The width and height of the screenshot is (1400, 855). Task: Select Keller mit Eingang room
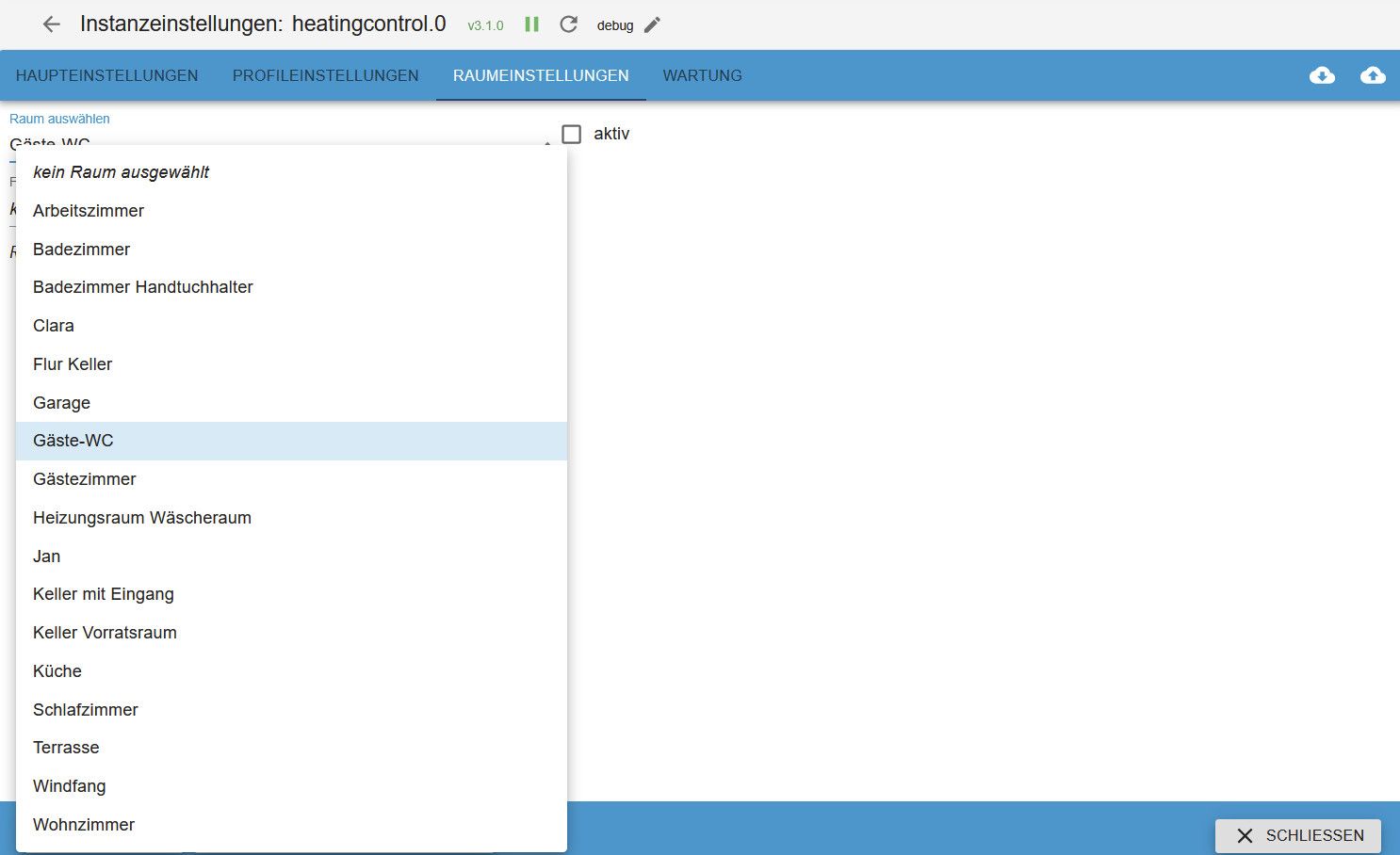pos(291,594)
